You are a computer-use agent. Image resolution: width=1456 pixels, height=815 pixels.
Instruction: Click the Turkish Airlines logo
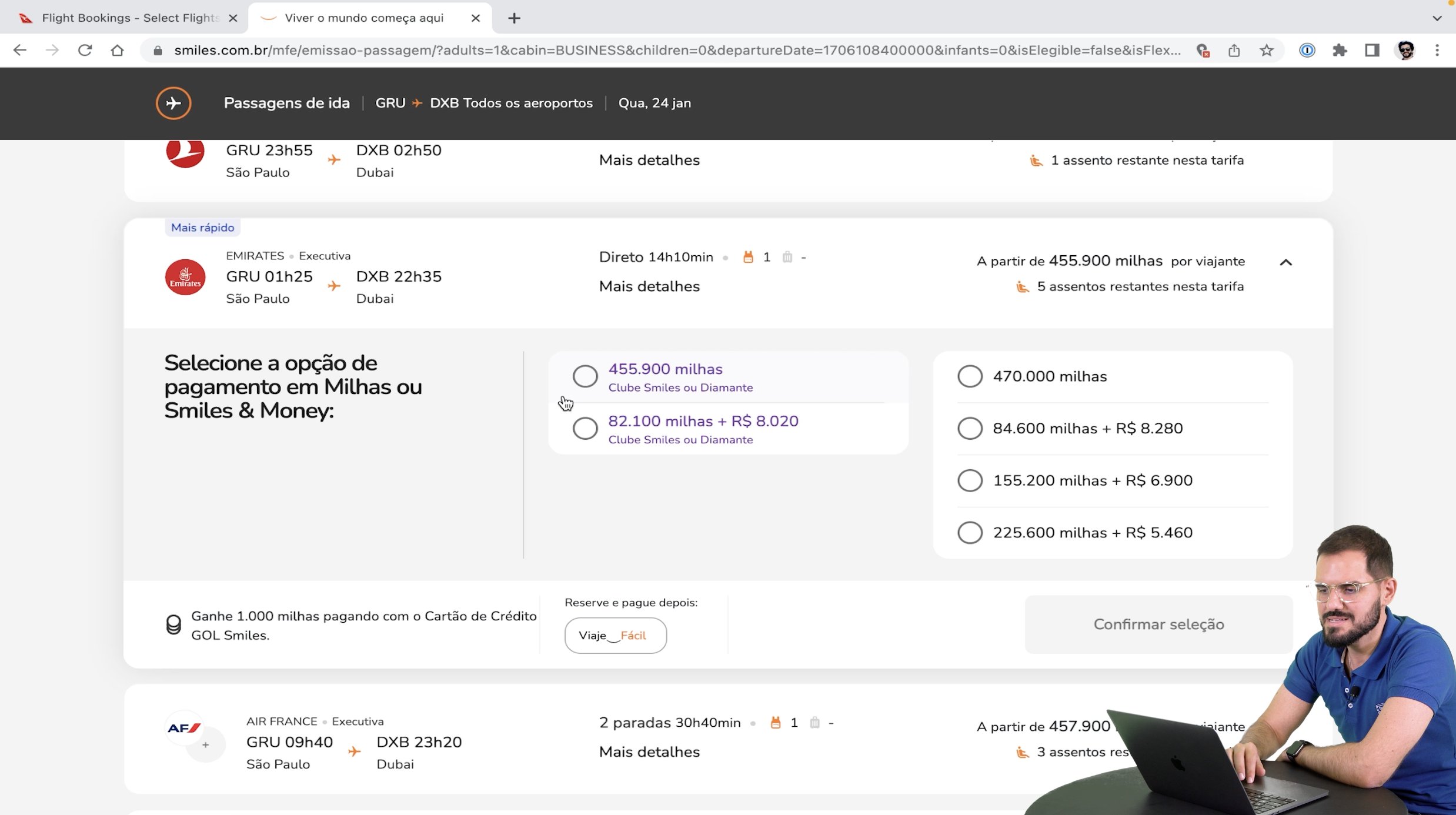point(185,153)
